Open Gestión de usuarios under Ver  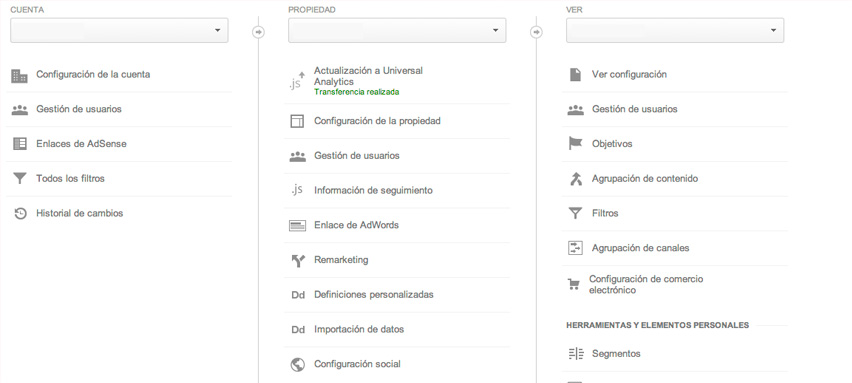coord(635,109)
